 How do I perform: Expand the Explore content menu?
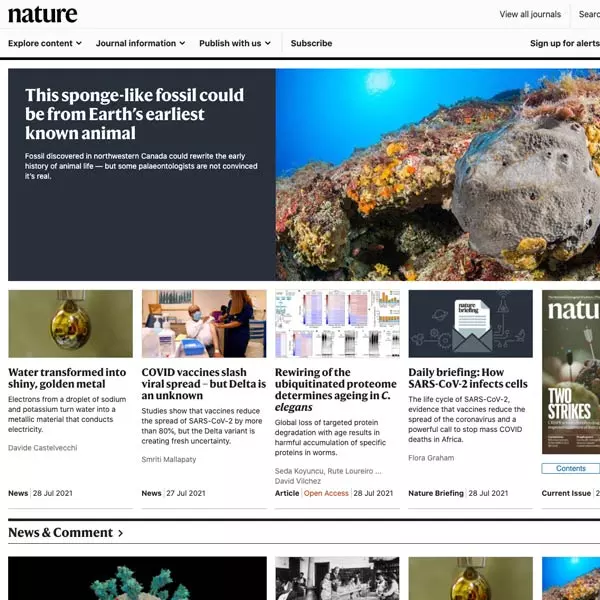tap(45, 43)
